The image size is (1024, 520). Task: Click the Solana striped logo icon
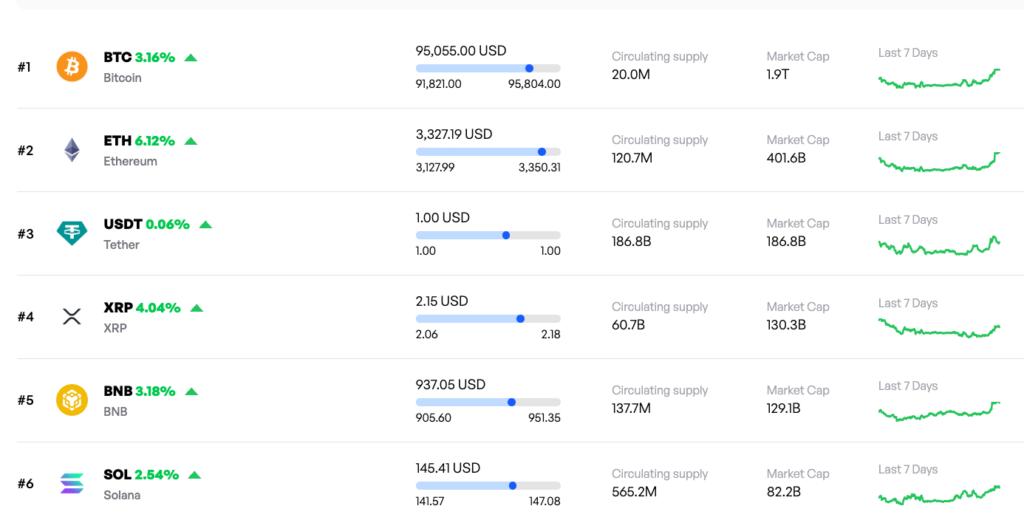72,484
